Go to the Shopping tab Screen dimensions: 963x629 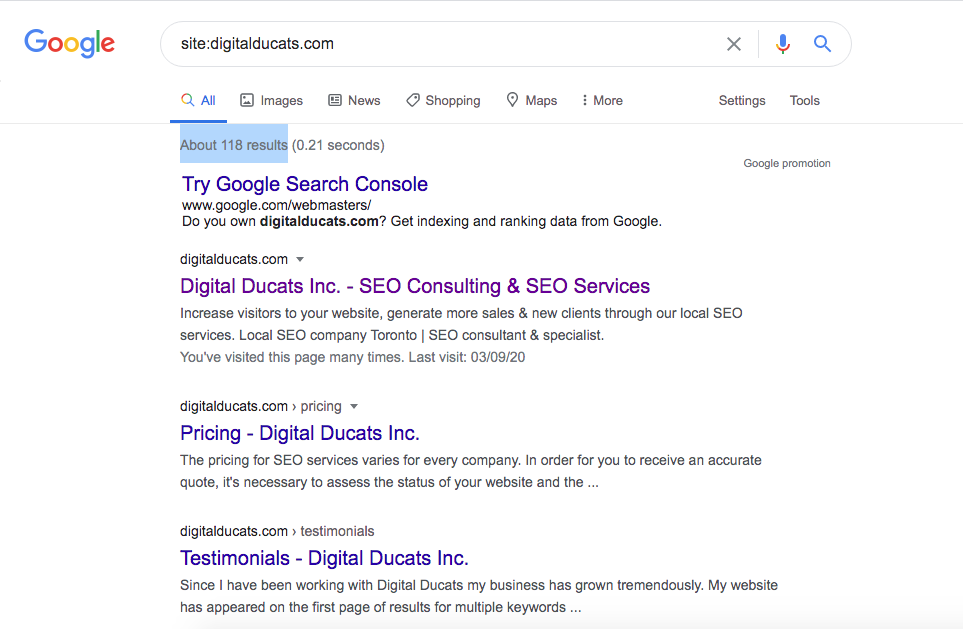pos(443,100)
